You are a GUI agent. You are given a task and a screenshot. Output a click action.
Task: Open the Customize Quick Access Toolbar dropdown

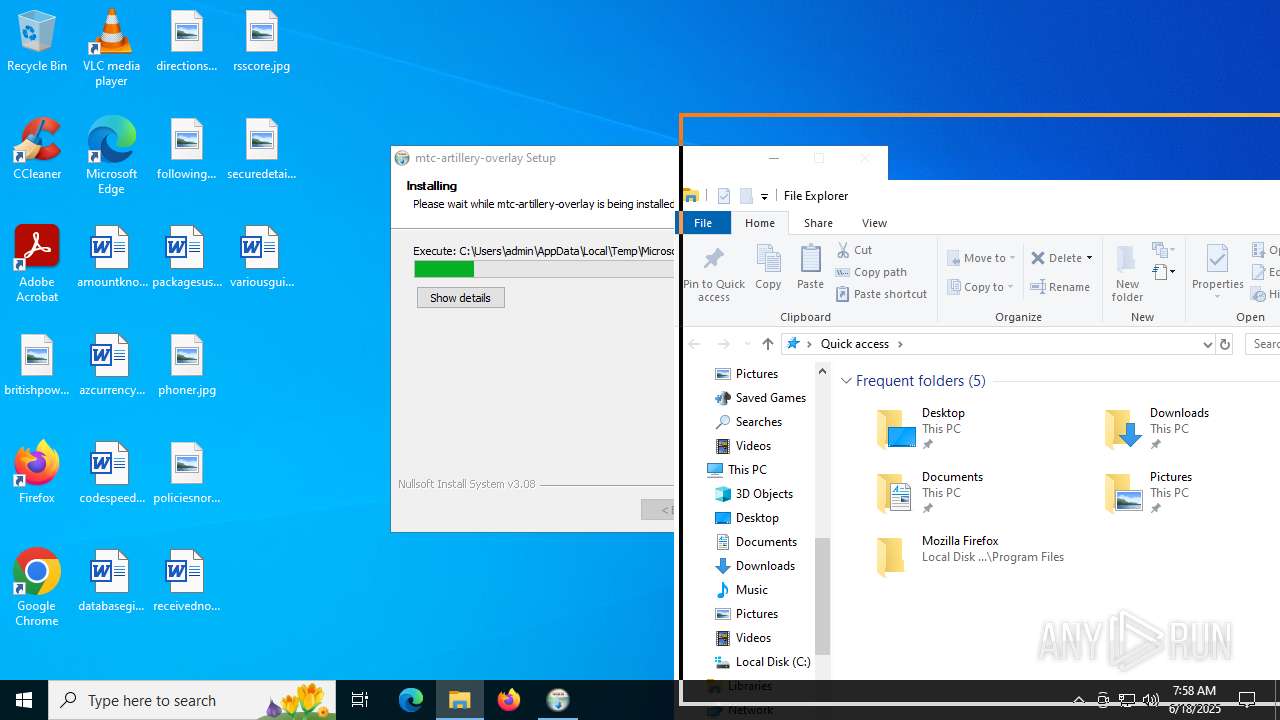click(x=764, y=196)
